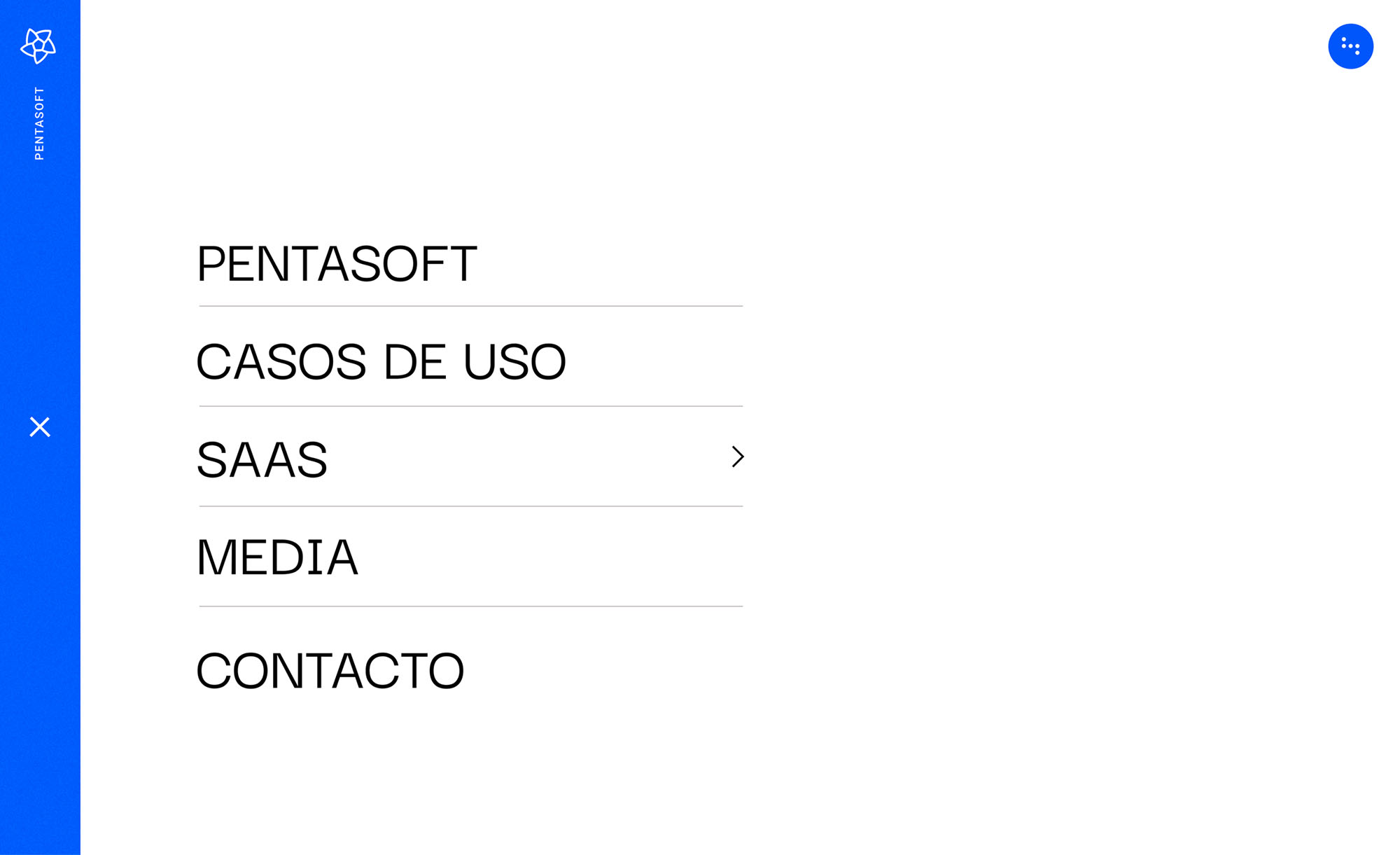Click the white dots inside the blue circle
1400x855 pixels.
tap(1350, 46)
